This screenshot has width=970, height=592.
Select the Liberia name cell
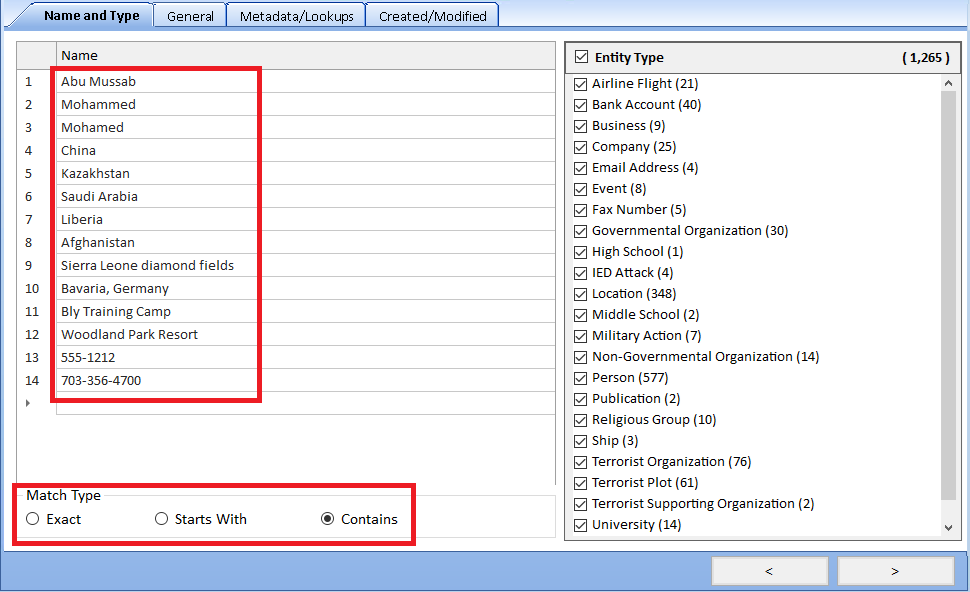click(x=306, y=220)
